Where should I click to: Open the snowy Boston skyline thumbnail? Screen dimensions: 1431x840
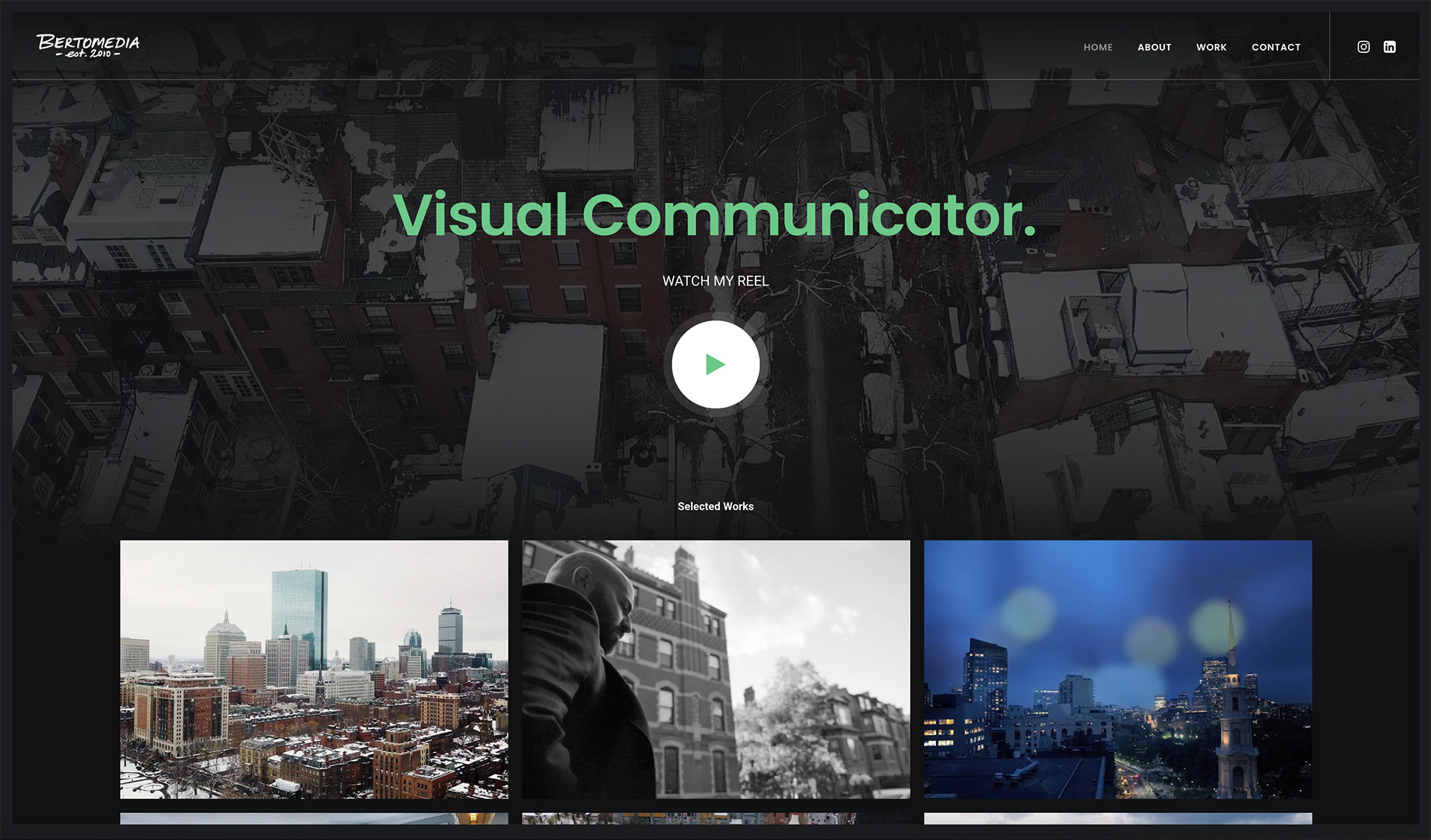coord(314,669)
